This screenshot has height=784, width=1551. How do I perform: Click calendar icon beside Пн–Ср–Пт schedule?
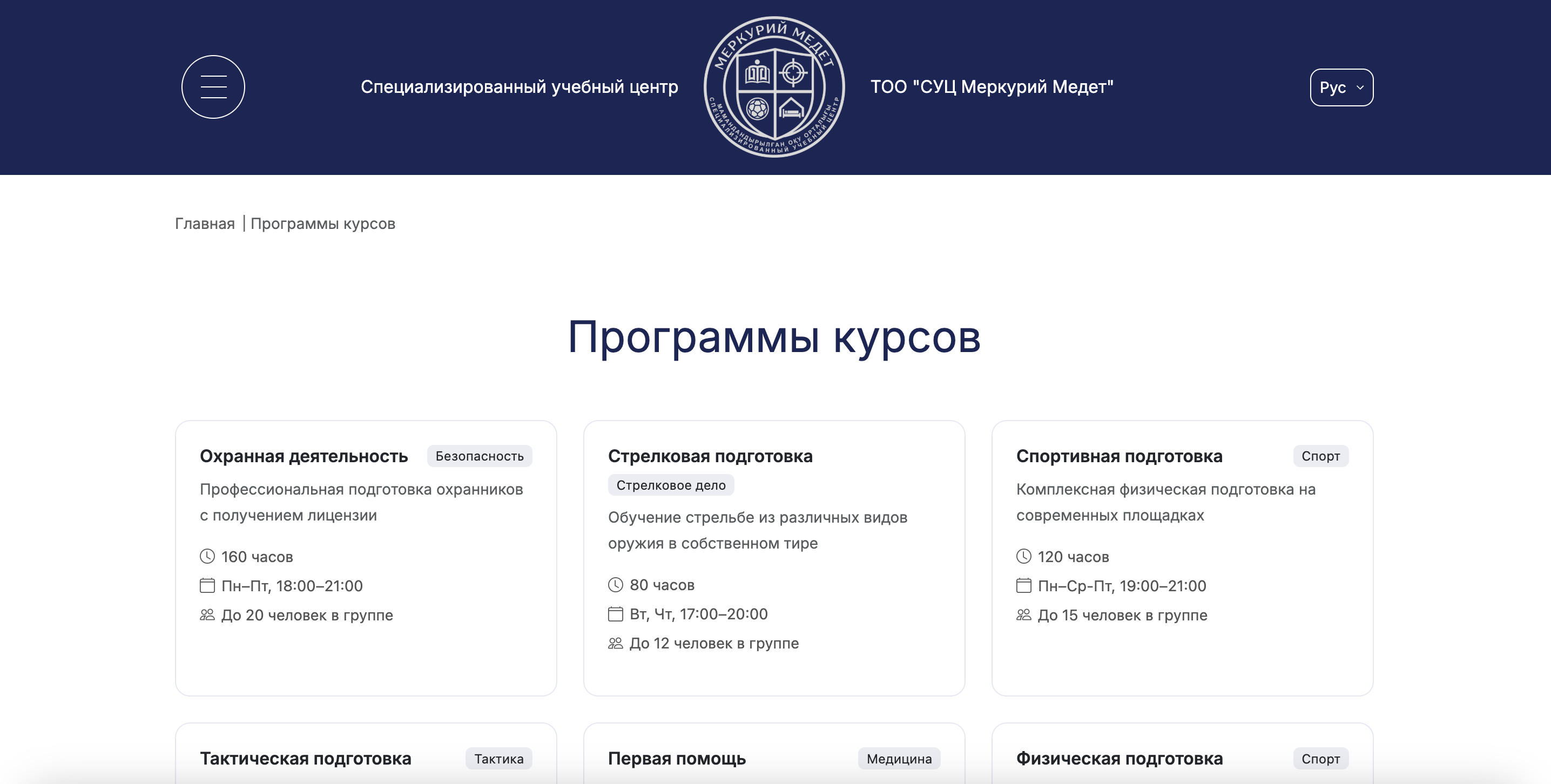[x=1023, y=585]
